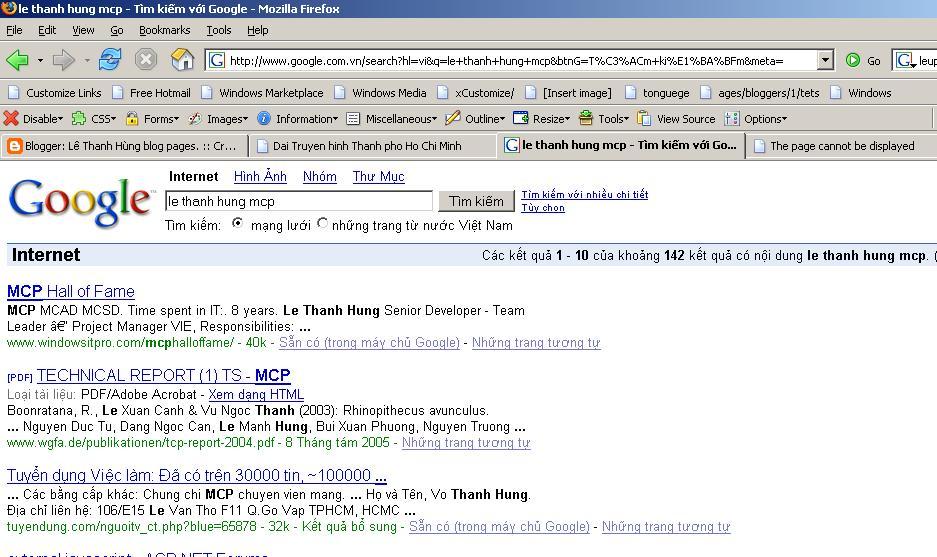Select 'những trang từ nước Việt Nam' radio button
Screen dimensions: 937x557
tap(322, 224)
